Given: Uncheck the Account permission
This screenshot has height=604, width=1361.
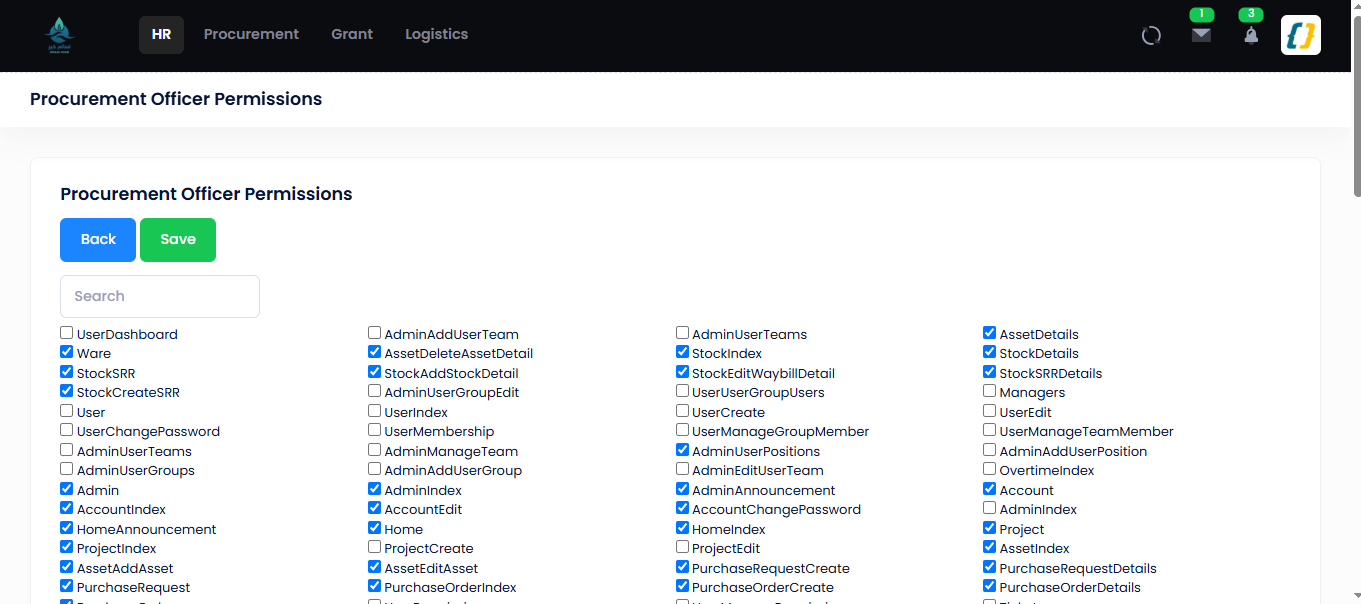Looking at the screenshot, I should (x=990, y=489).
